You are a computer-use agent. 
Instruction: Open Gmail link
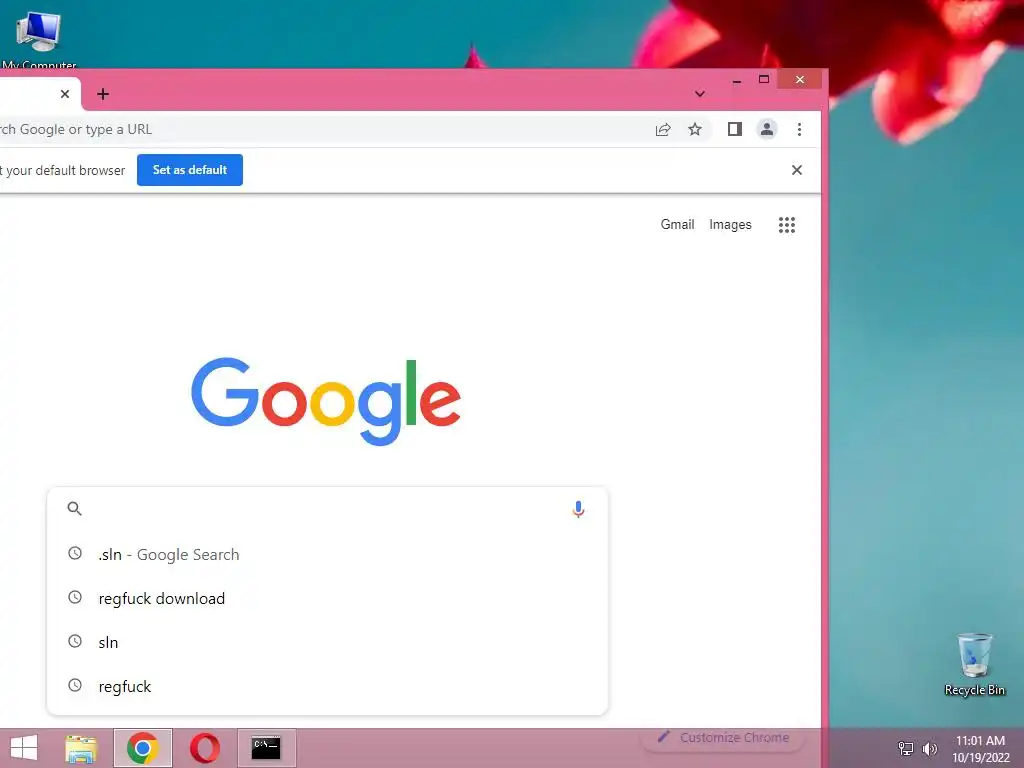click(677, 225)
